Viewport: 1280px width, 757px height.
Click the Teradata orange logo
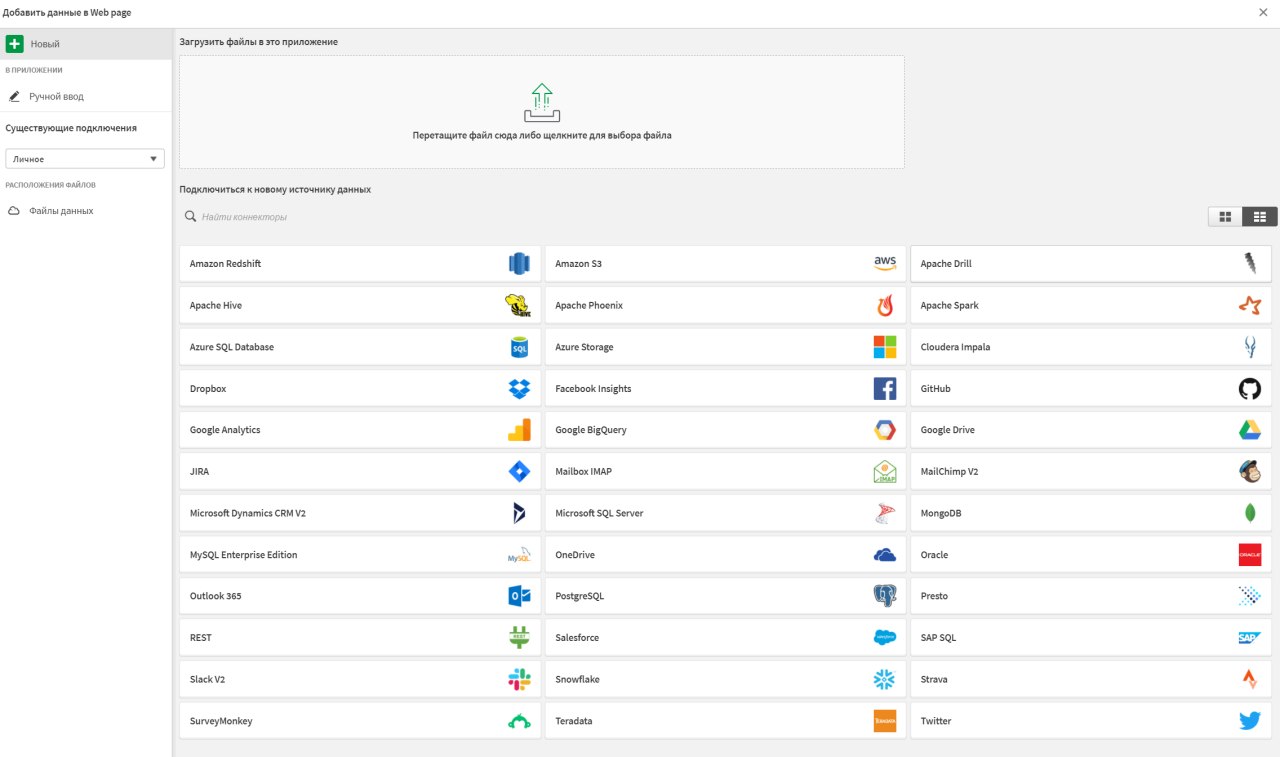tap(884, 721)
